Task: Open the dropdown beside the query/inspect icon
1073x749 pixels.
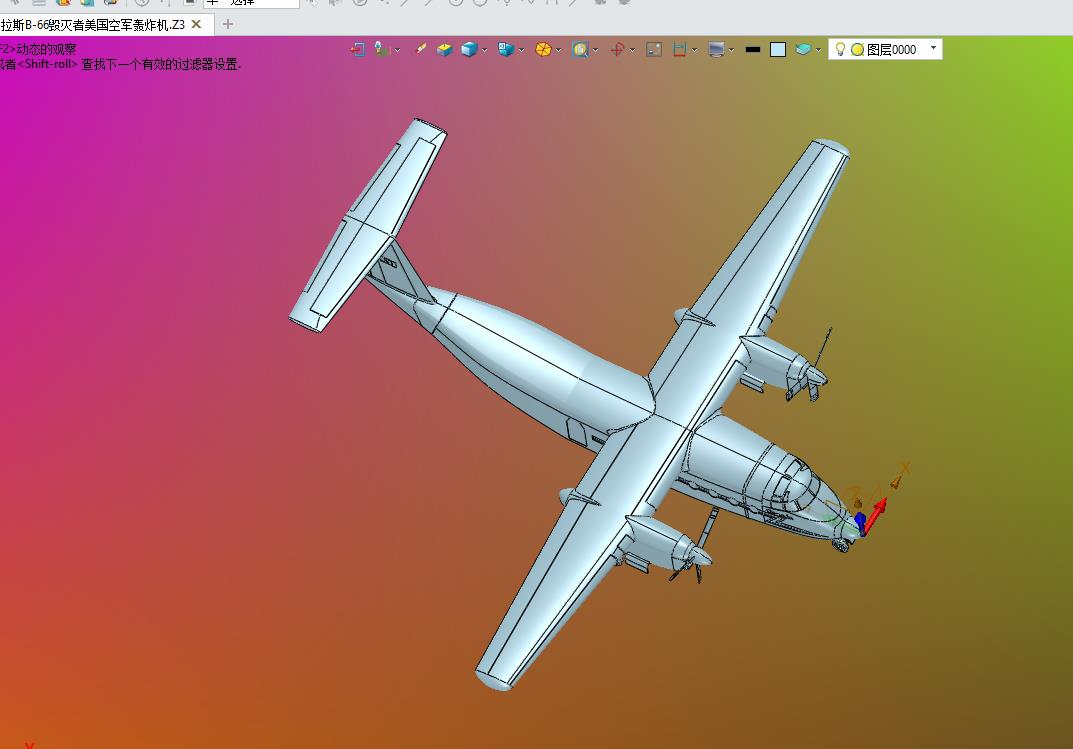Action: click(397, 50)
